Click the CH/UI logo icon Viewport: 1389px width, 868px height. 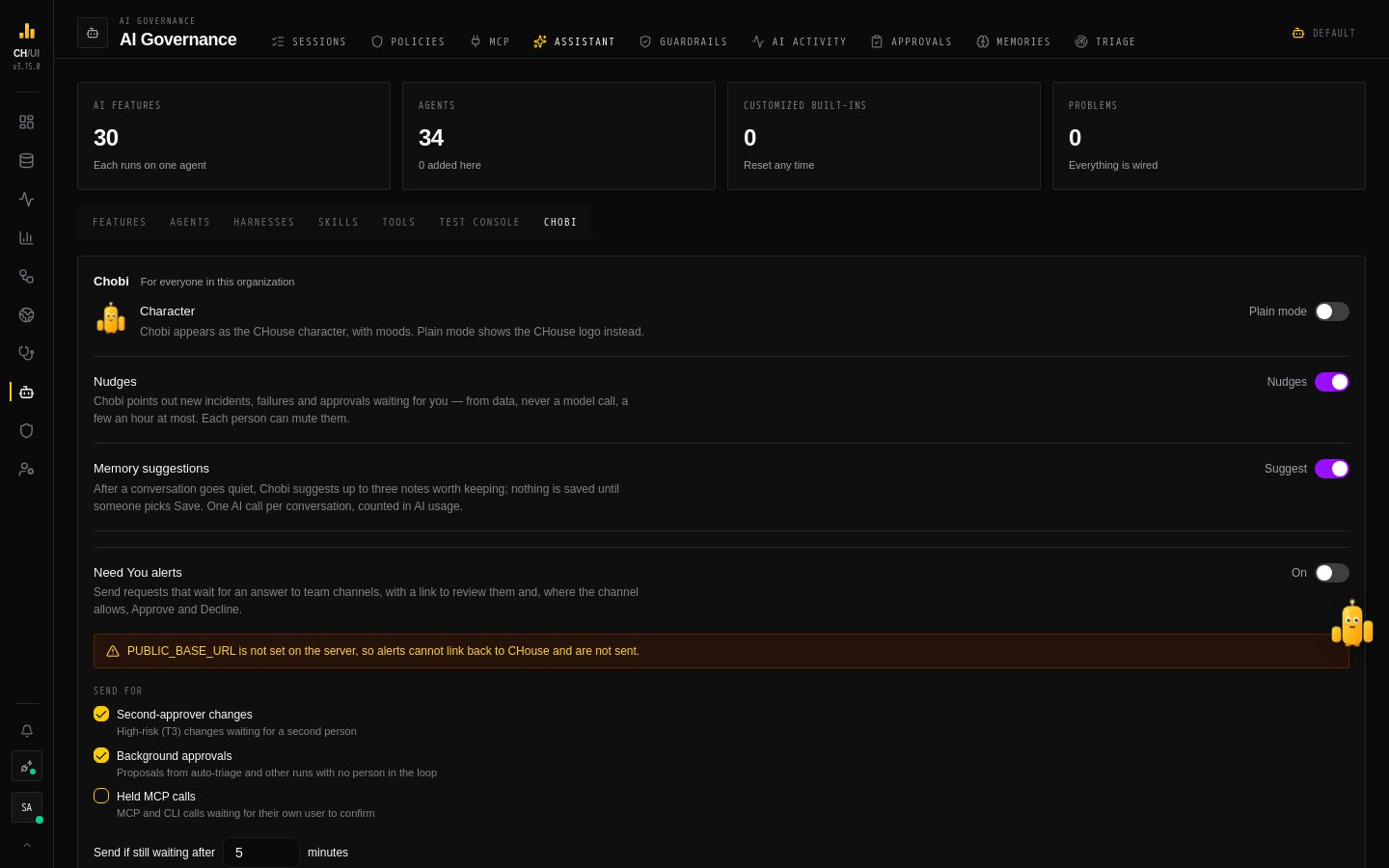point(27,31)
